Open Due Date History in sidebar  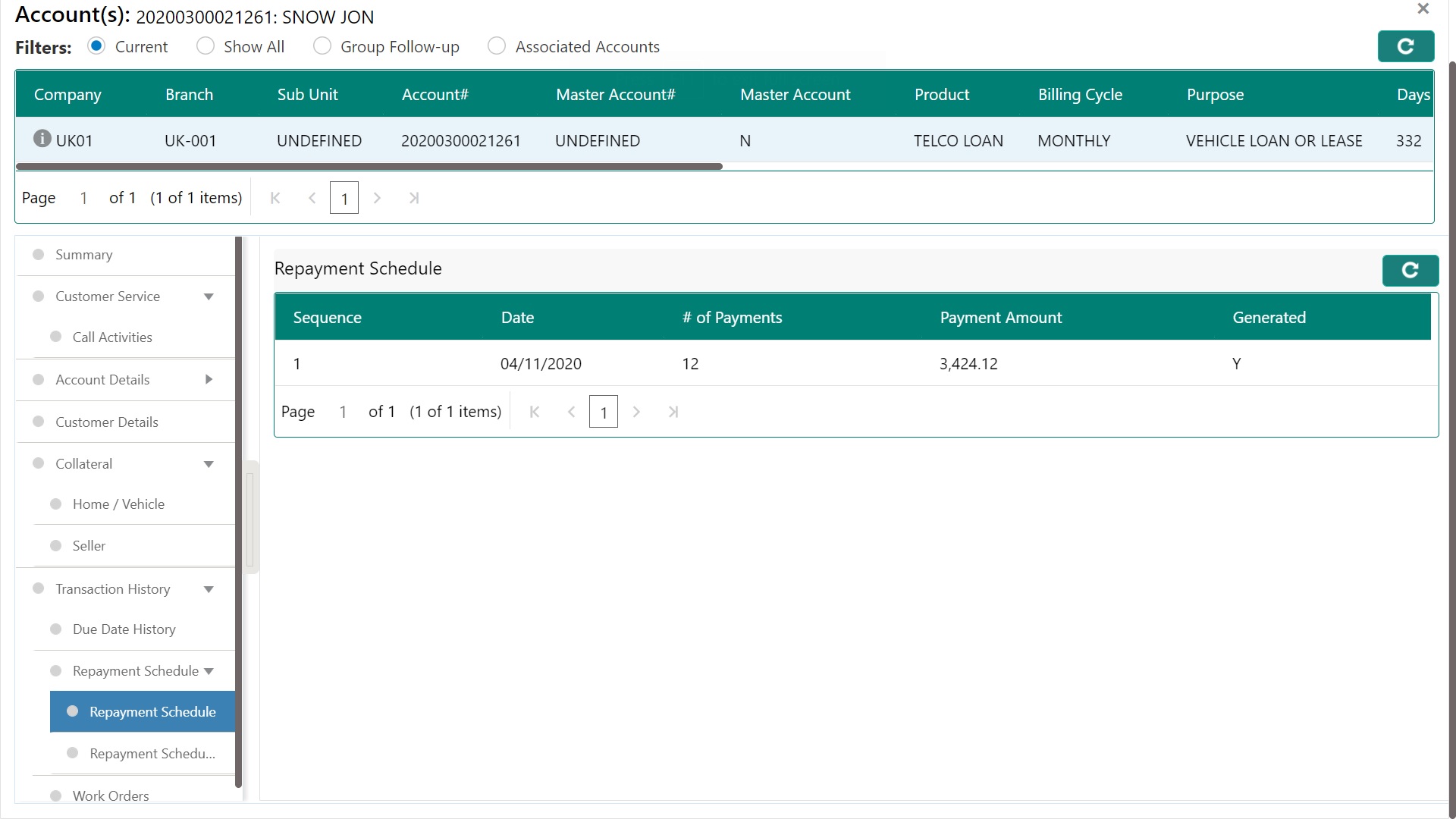[124, 629]
